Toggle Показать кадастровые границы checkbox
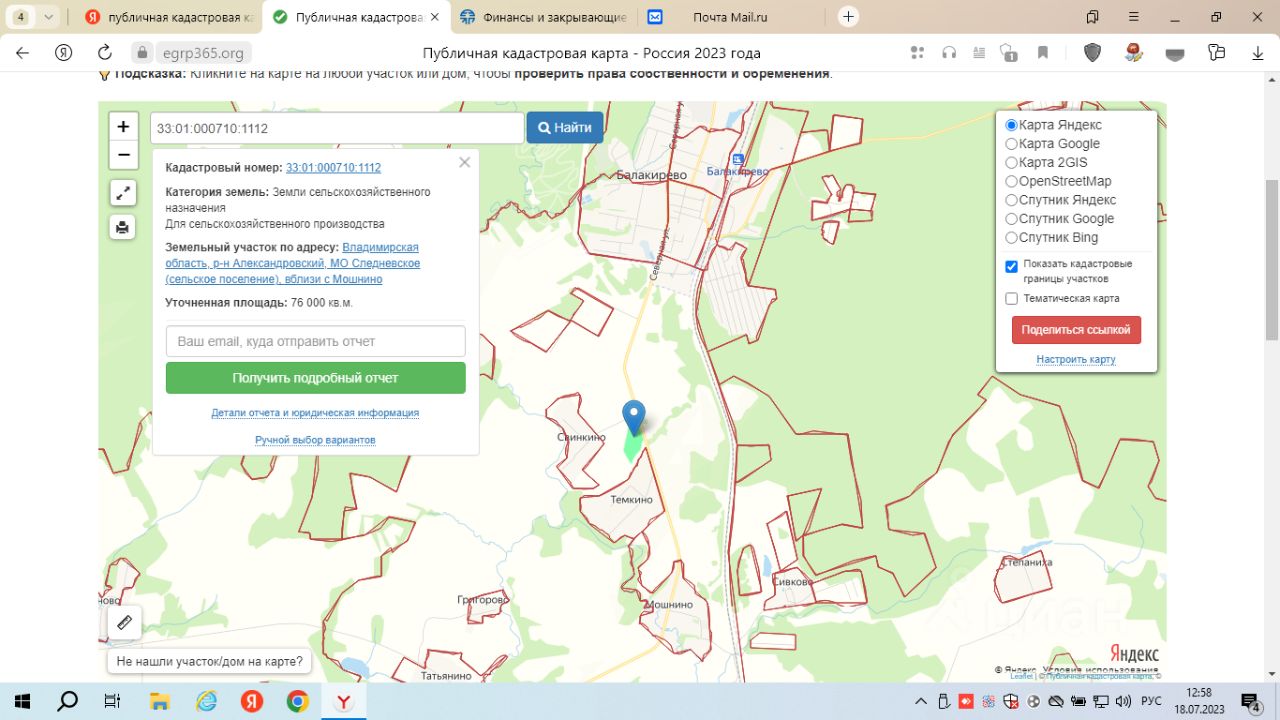The width and height of the screenshot is (1280, 720). [x=1011, y=267]
